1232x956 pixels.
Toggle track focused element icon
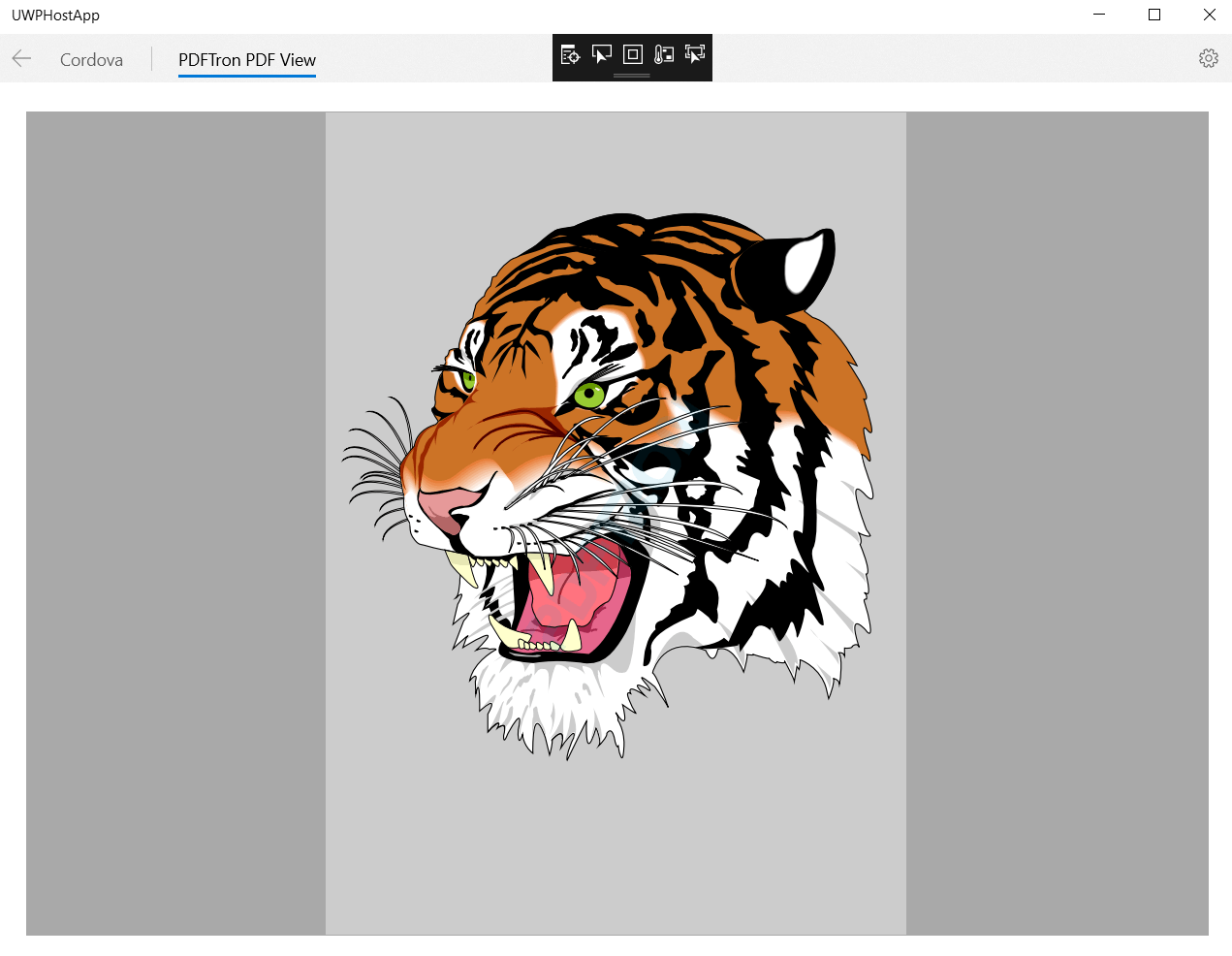pos(695,54)
